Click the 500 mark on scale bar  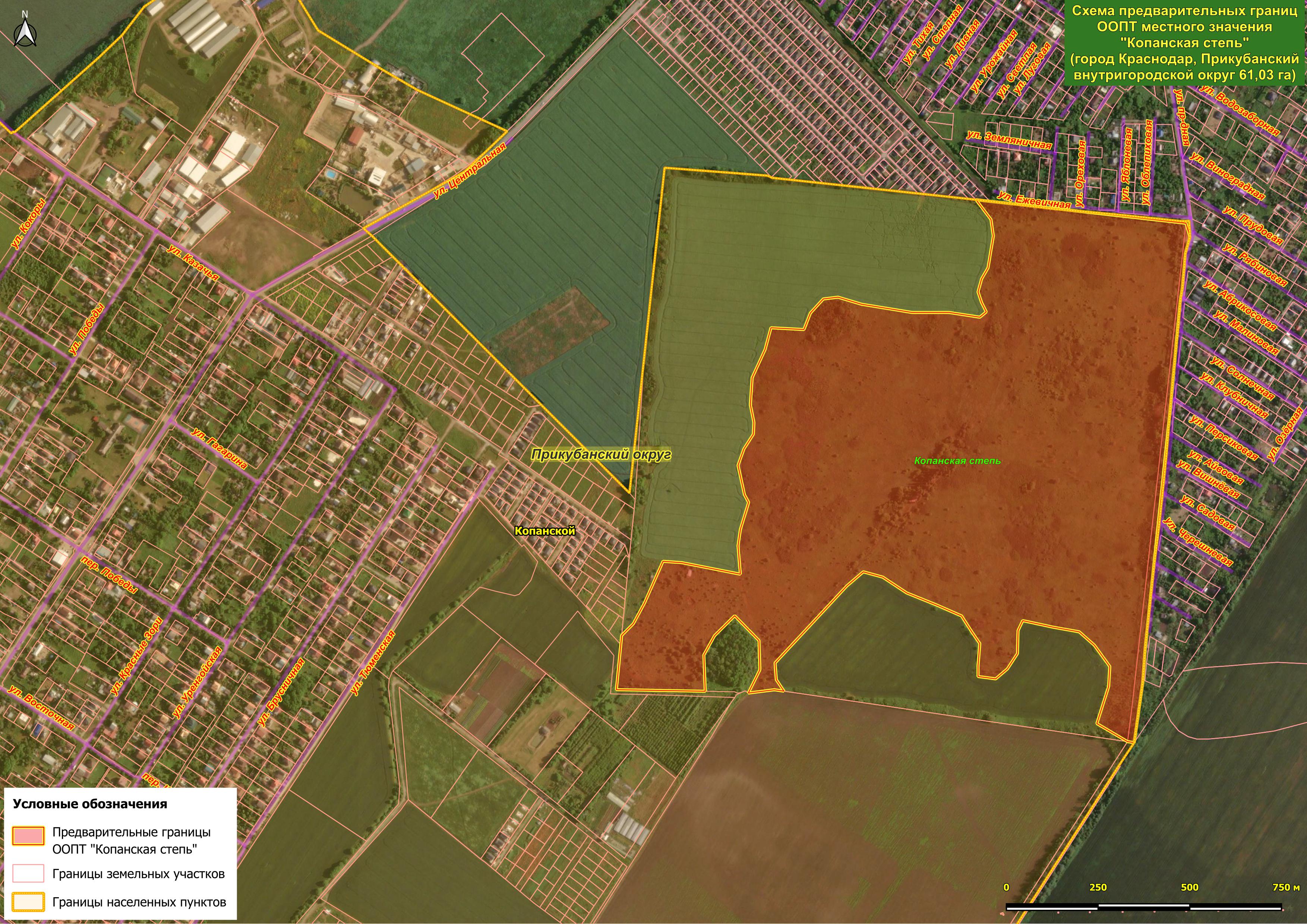tap(1189, 887)
